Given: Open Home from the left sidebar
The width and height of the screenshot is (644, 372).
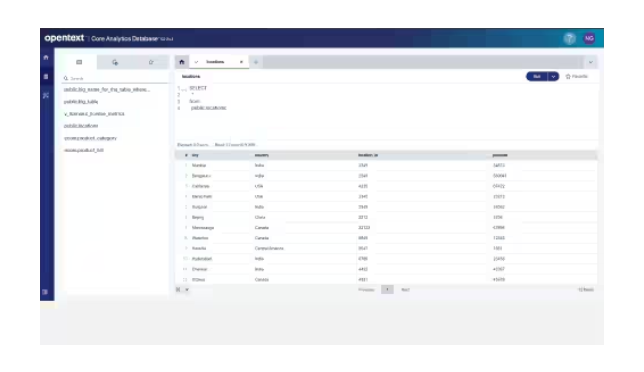Looking at the screenshot, I should pyautogui.click(x=46, y=57).
